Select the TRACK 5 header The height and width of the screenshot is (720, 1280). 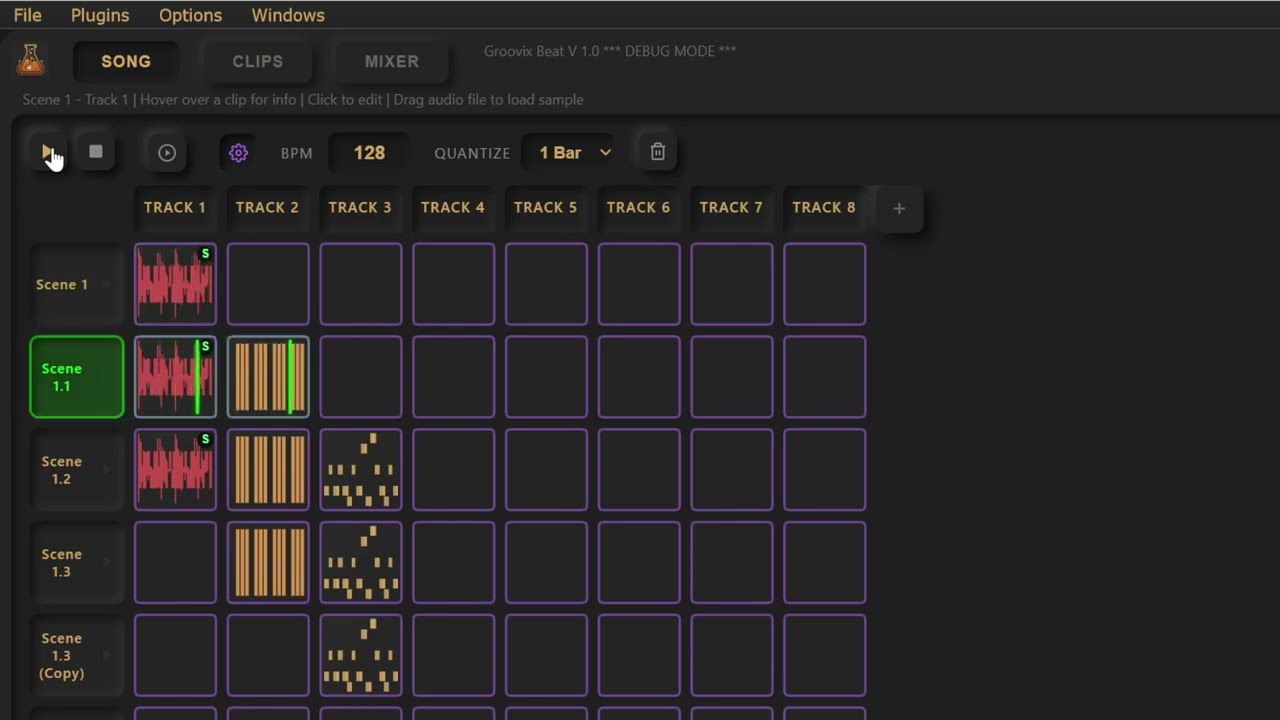coord(545,207)
